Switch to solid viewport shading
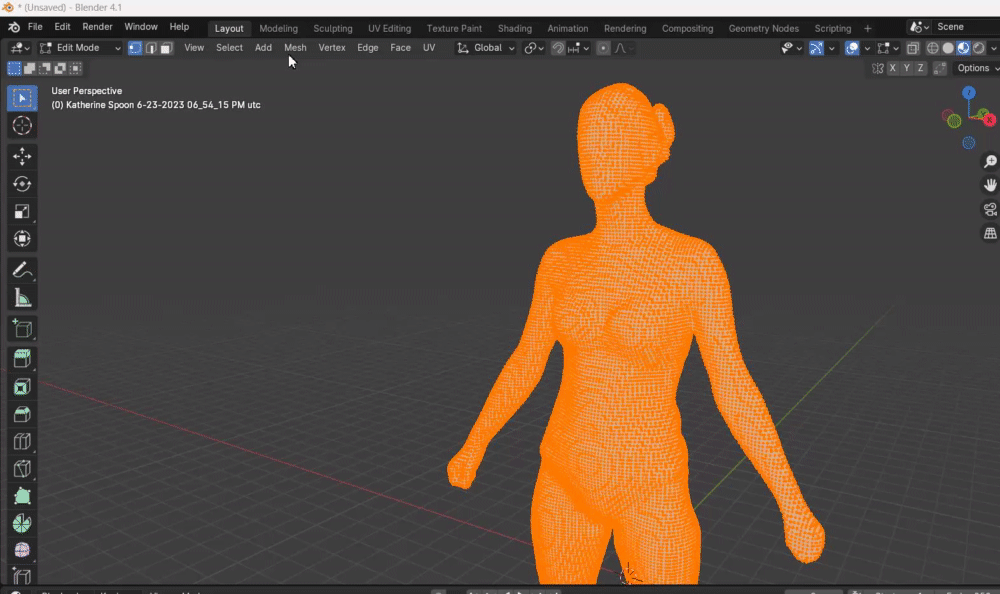1000x594 pixels. (948, 48)
